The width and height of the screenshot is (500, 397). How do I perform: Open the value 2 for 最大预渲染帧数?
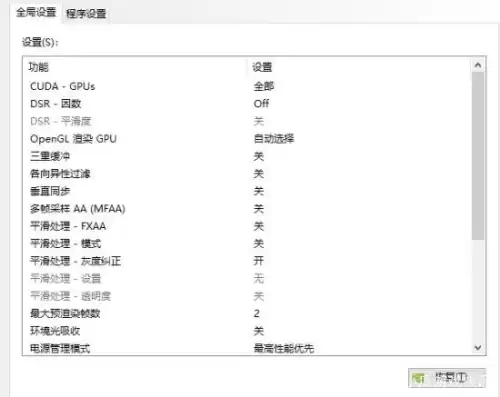(256, 313)
